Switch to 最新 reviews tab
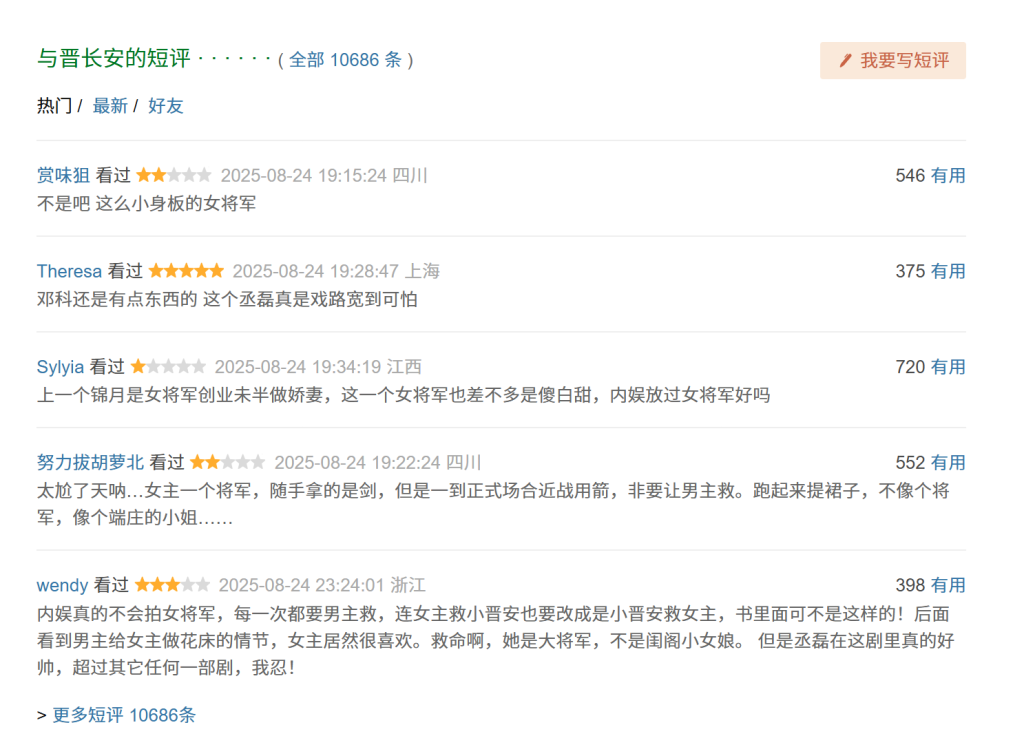Screen dimensions: 1024x747 pos(110,106)
